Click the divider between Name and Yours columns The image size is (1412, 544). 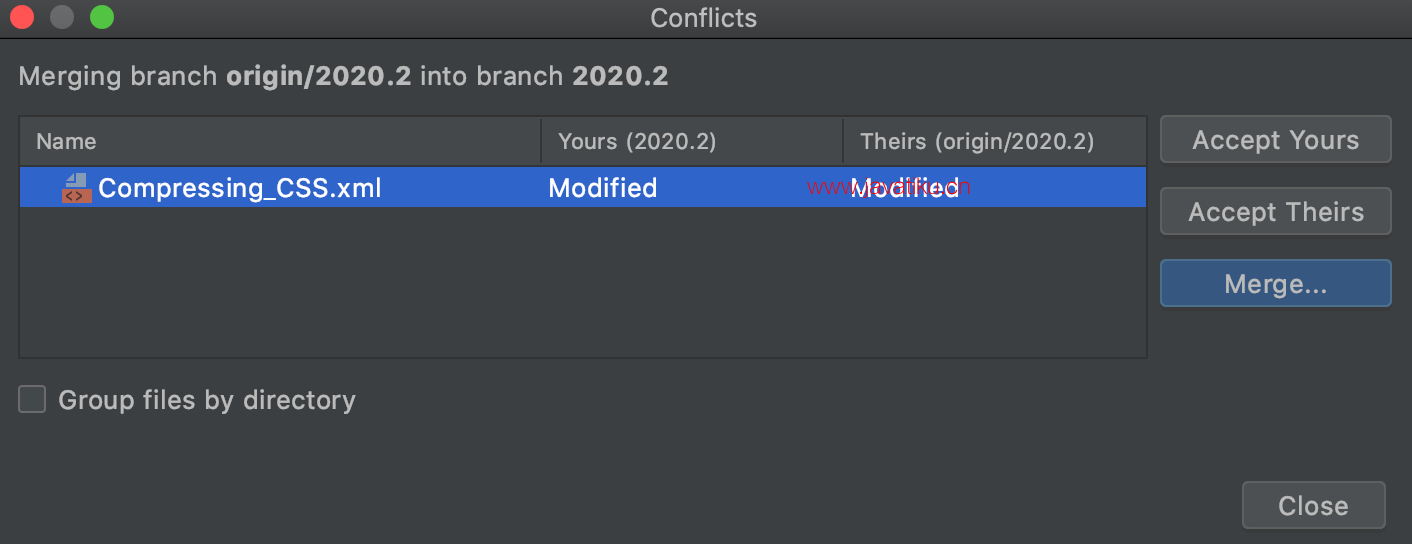point(541,142)
